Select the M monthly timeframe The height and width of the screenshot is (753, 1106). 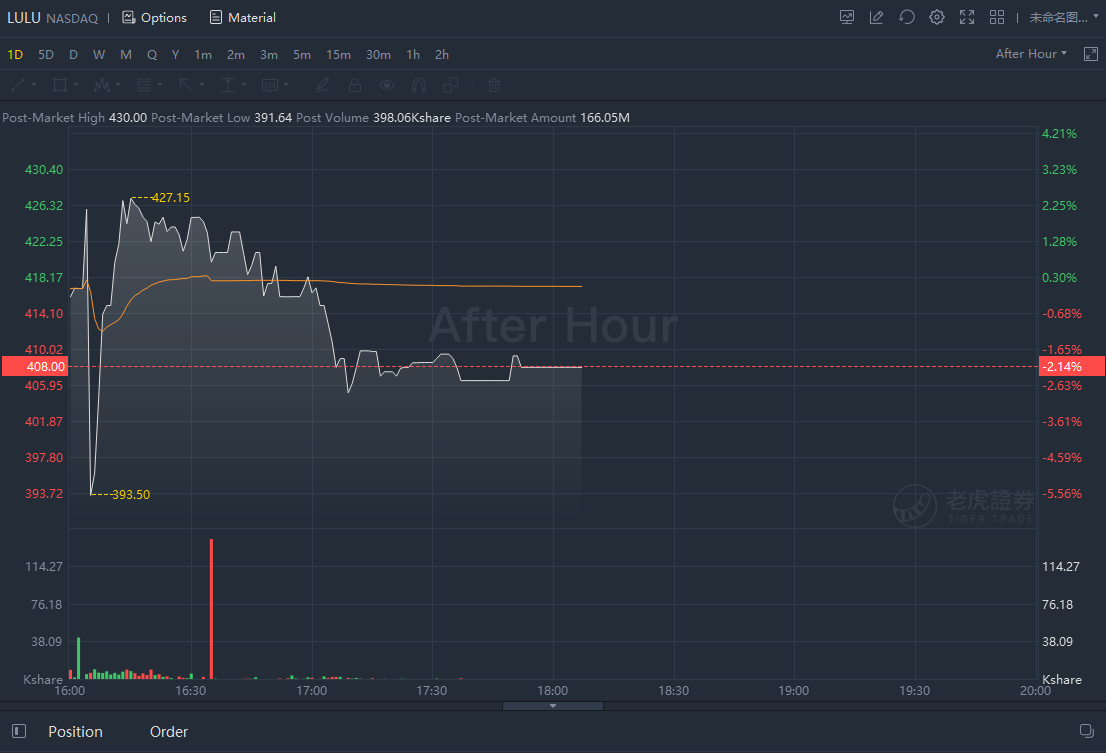click(126, 54)
